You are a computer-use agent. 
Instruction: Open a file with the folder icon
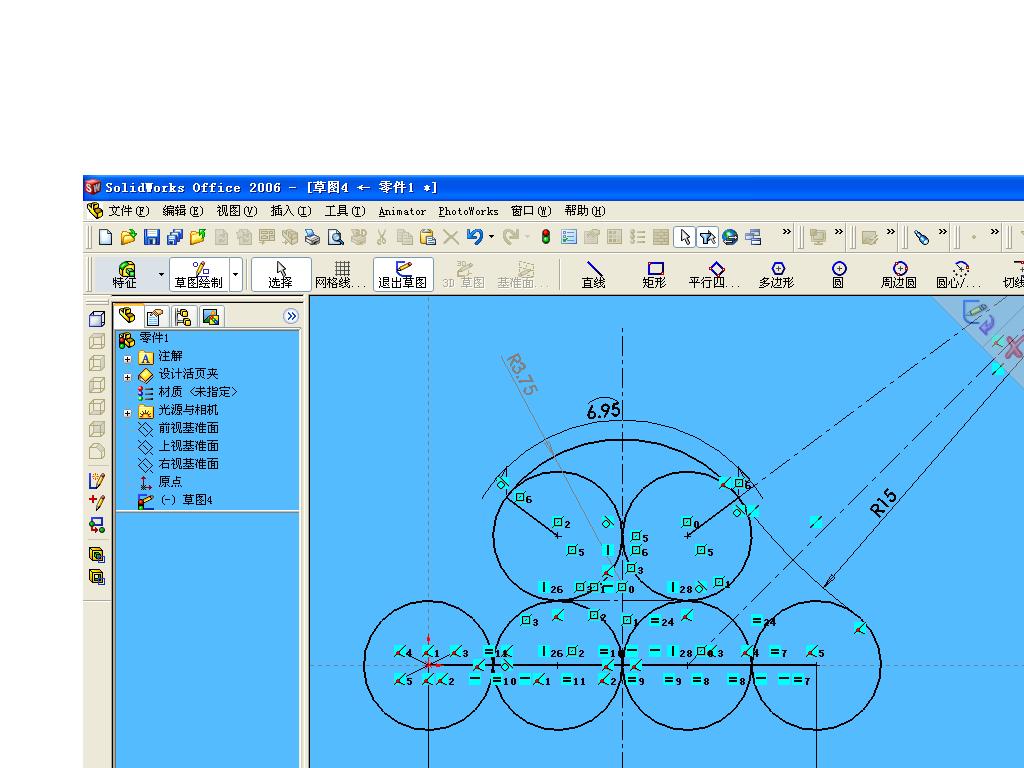coord(129,237)
